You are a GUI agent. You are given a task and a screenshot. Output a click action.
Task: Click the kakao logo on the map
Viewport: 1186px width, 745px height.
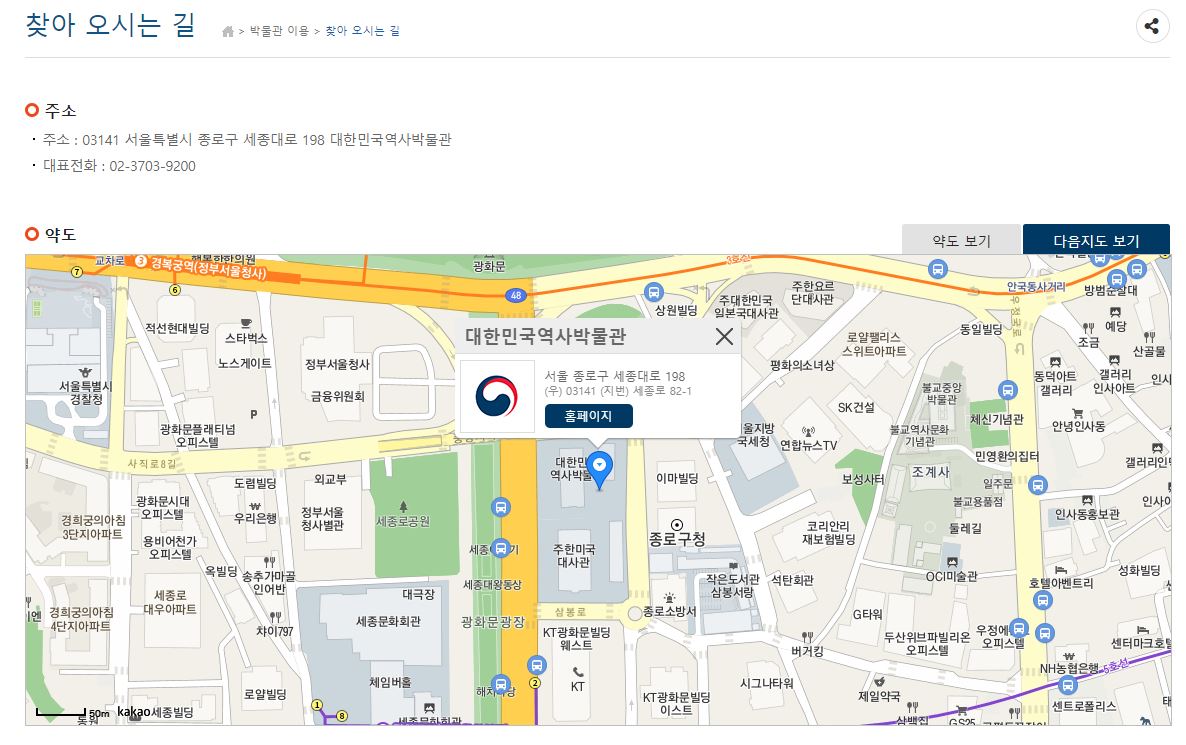pos(134,712)
